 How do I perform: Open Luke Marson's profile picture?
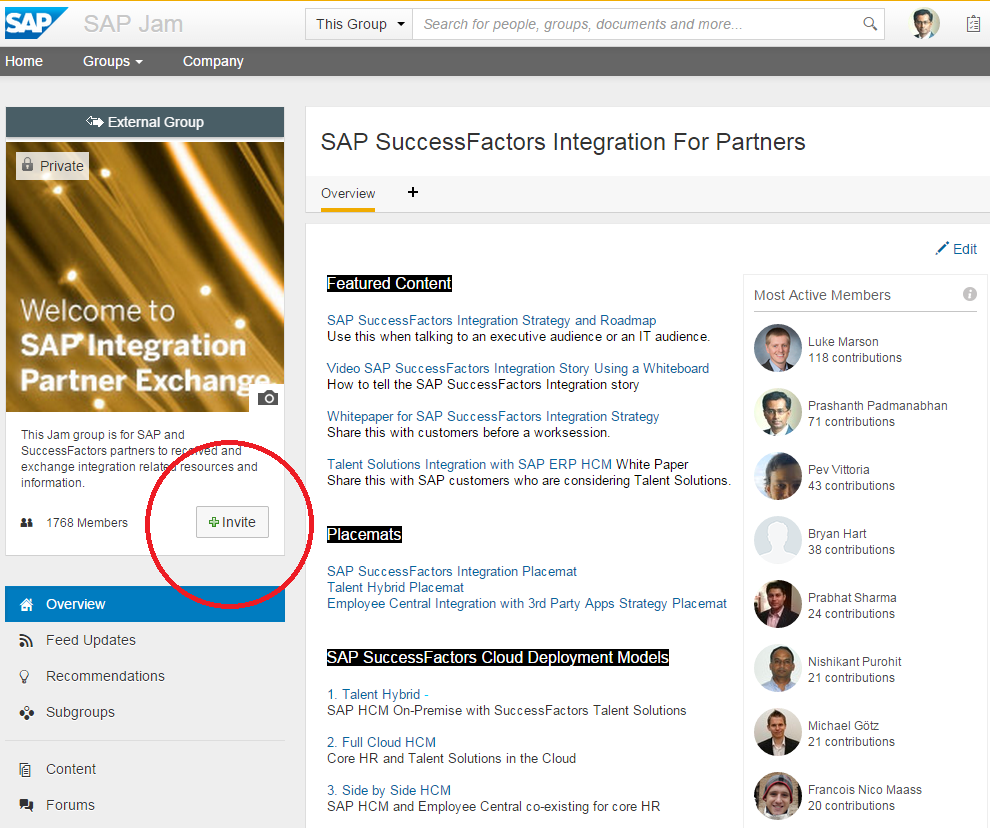777,348
